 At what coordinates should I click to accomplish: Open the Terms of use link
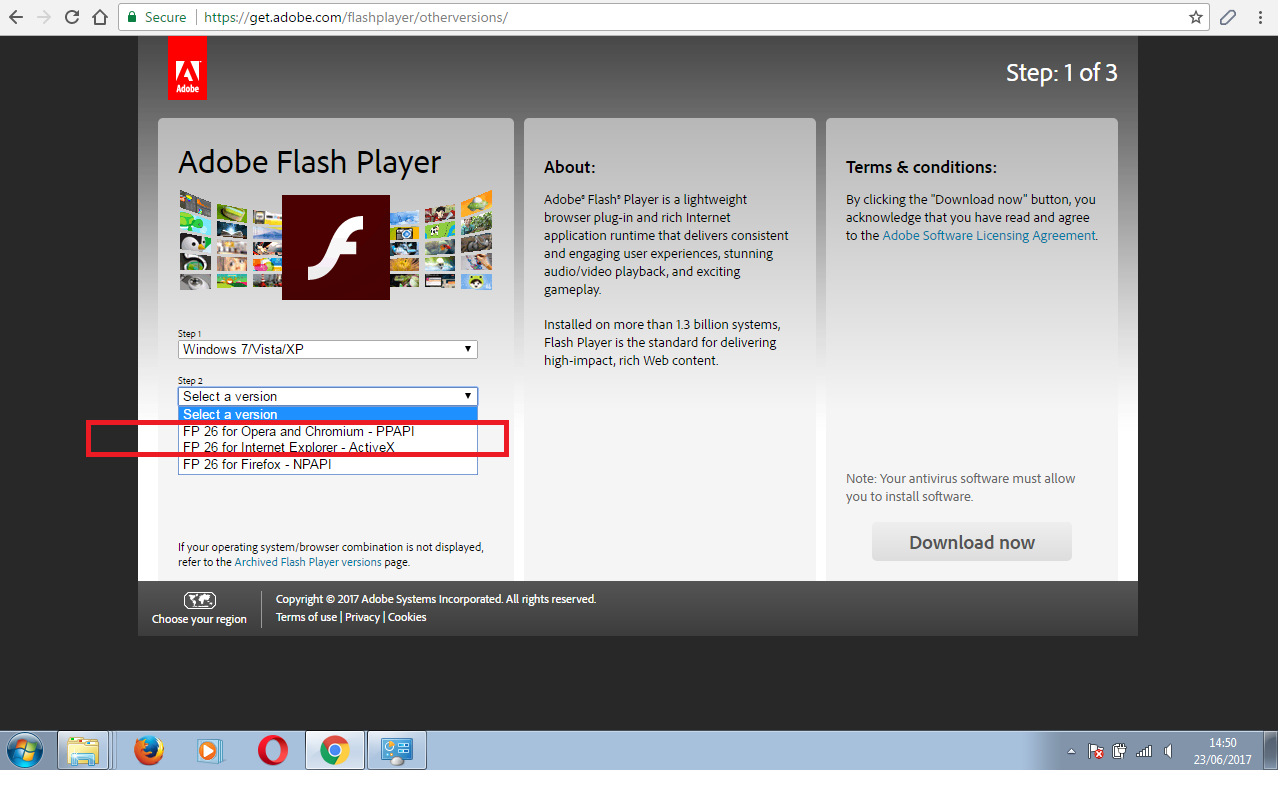point(306,617)
